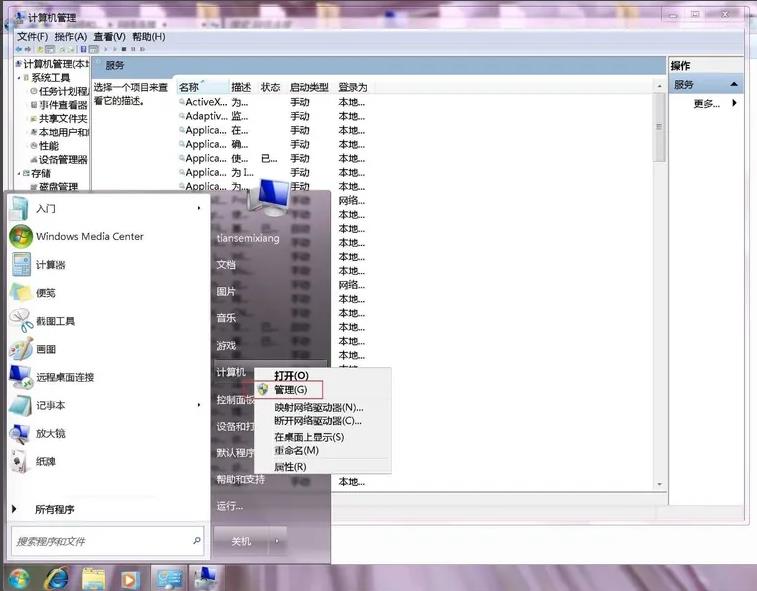Expand 记事本 recent files arrow
Image resolution: width=757 pixels, height=591 pixels.
coord(199,405)
